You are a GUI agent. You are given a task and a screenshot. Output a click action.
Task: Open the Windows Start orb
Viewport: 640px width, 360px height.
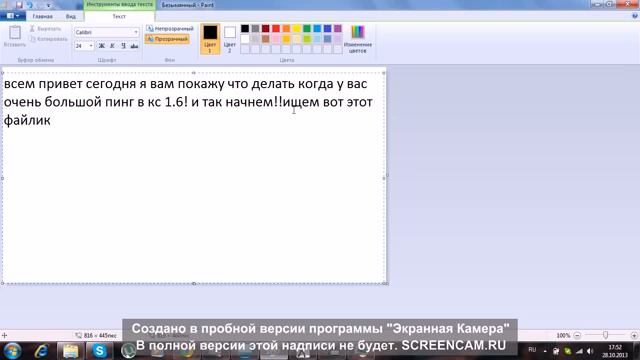pos(12,351)
